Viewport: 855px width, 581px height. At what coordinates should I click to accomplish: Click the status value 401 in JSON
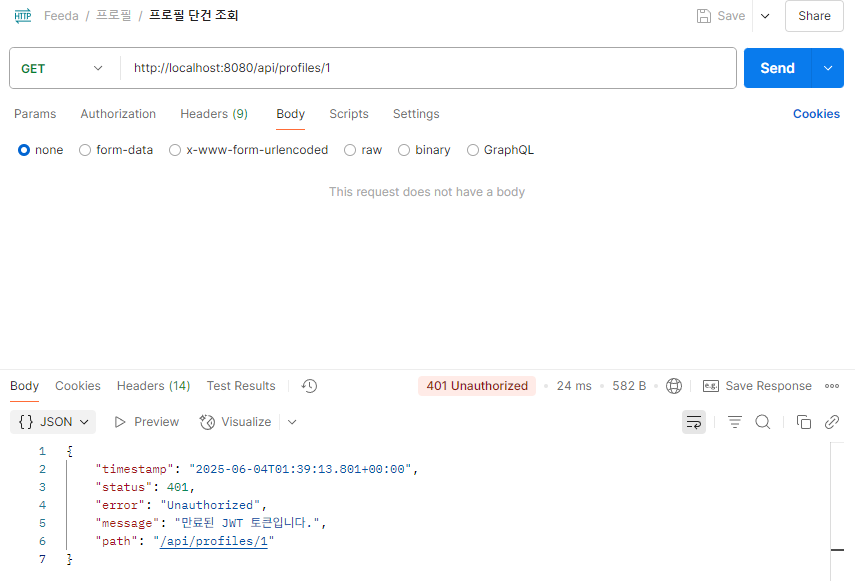177,487
